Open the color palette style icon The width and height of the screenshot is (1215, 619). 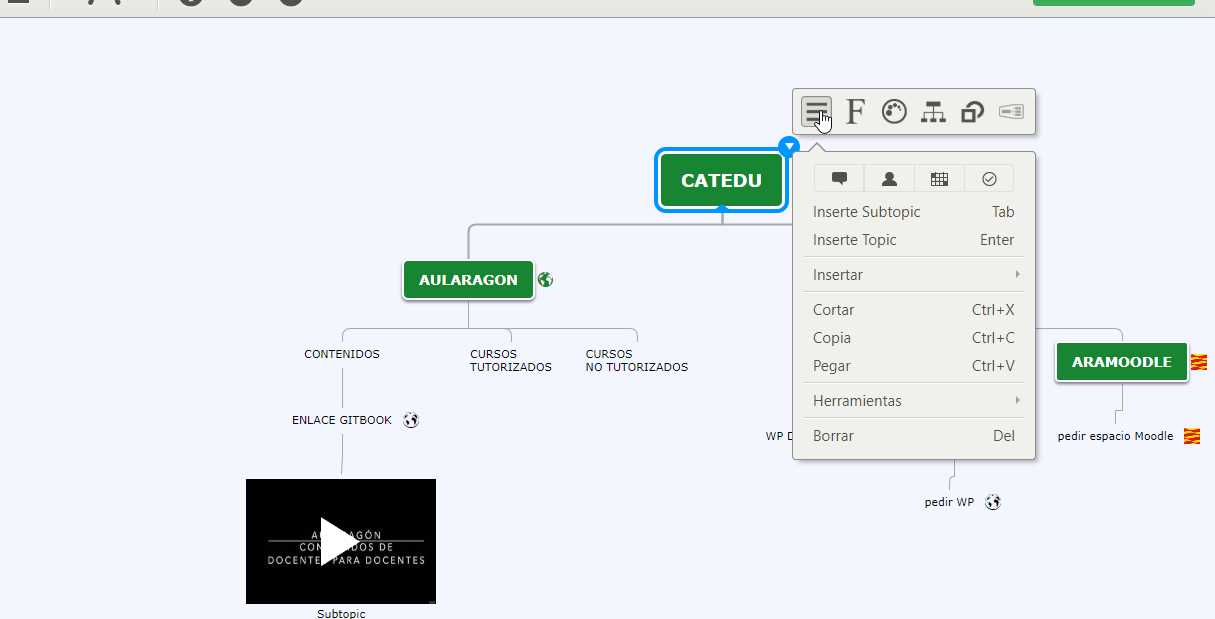pos(894,112)
